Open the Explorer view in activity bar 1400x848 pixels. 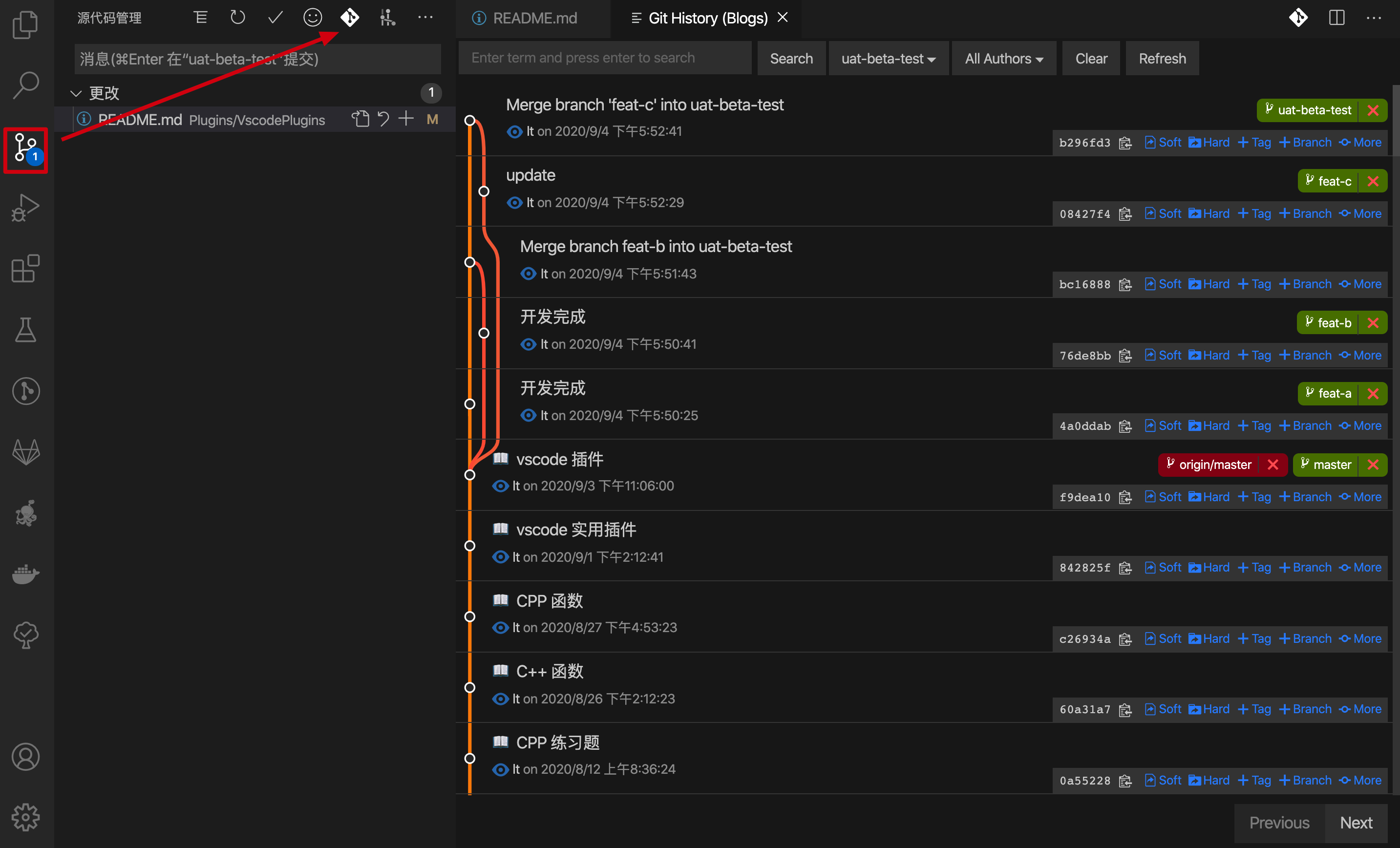coord(25,25)
